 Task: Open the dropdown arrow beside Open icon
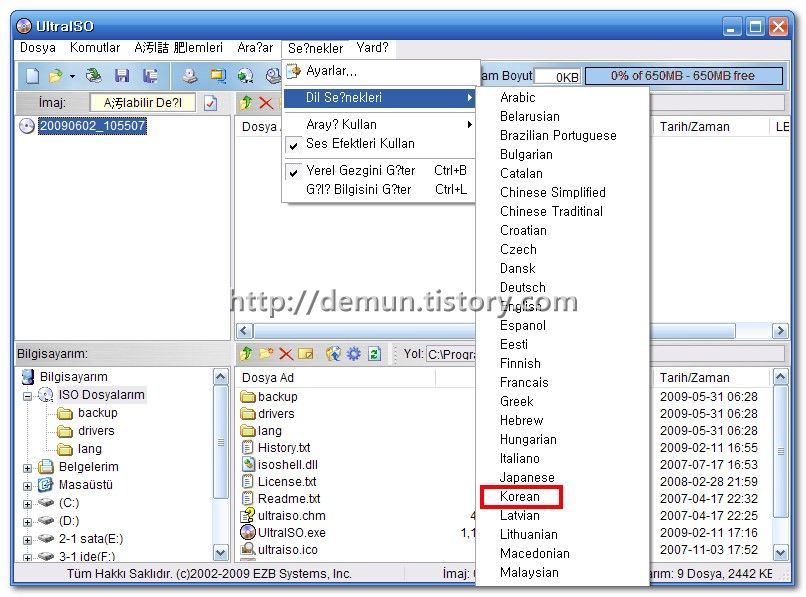click(x=72, y=76)
